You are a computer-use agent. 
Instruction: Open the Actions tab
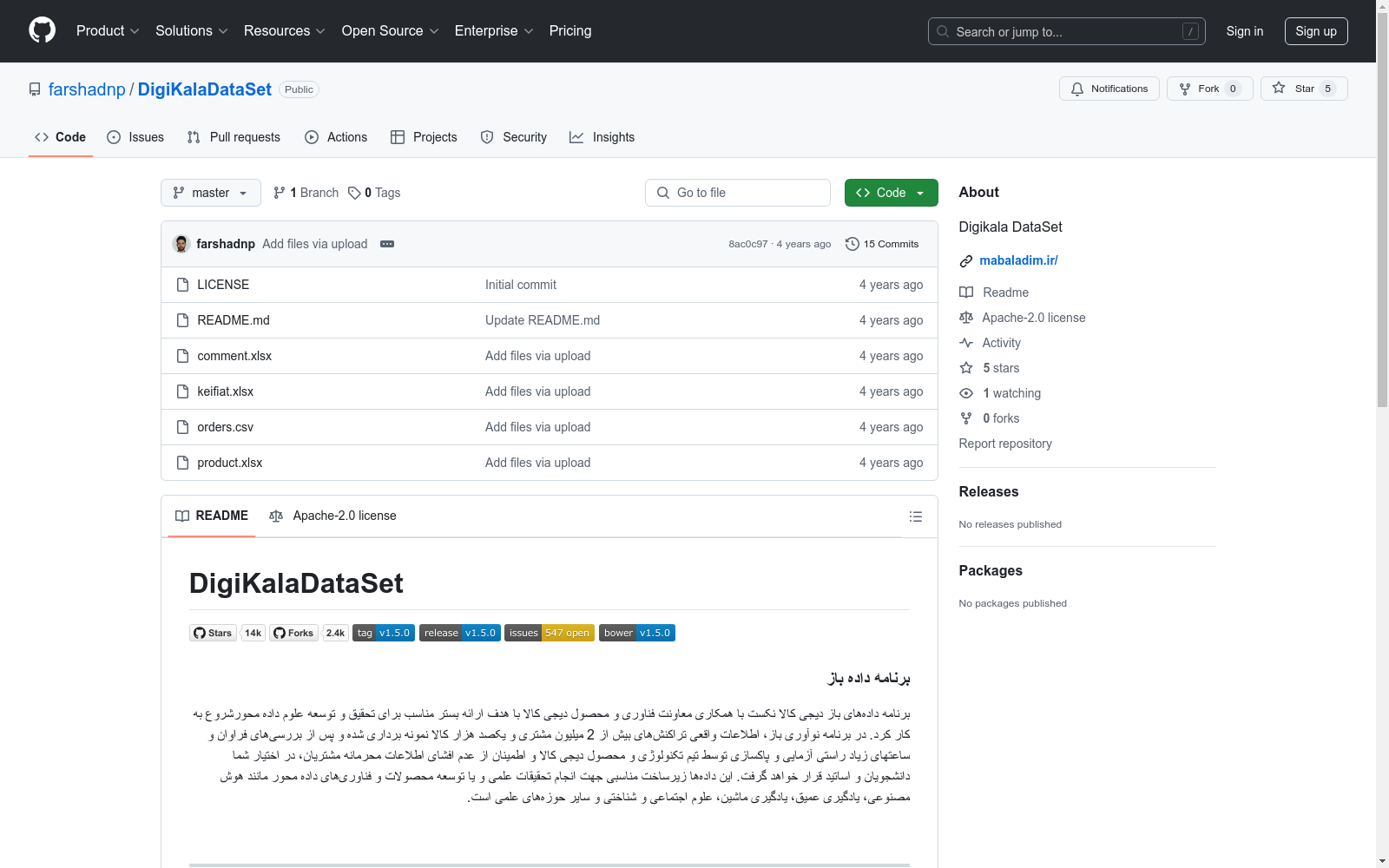336,137
